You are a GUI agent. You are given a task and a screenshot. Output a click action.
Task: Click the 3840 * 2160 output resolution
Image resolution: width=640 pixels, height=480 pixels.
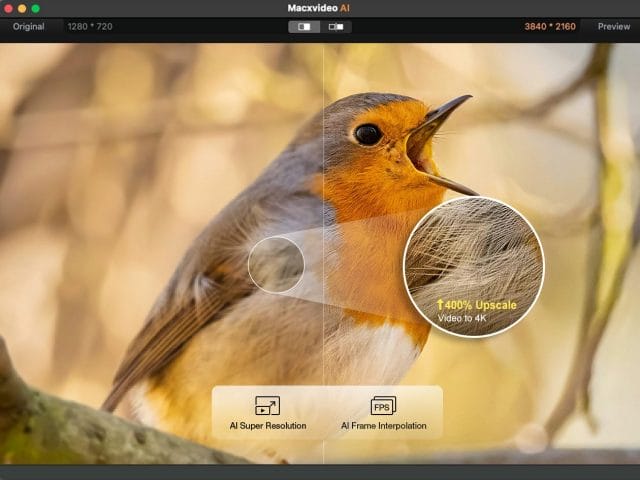pos(550,26)
